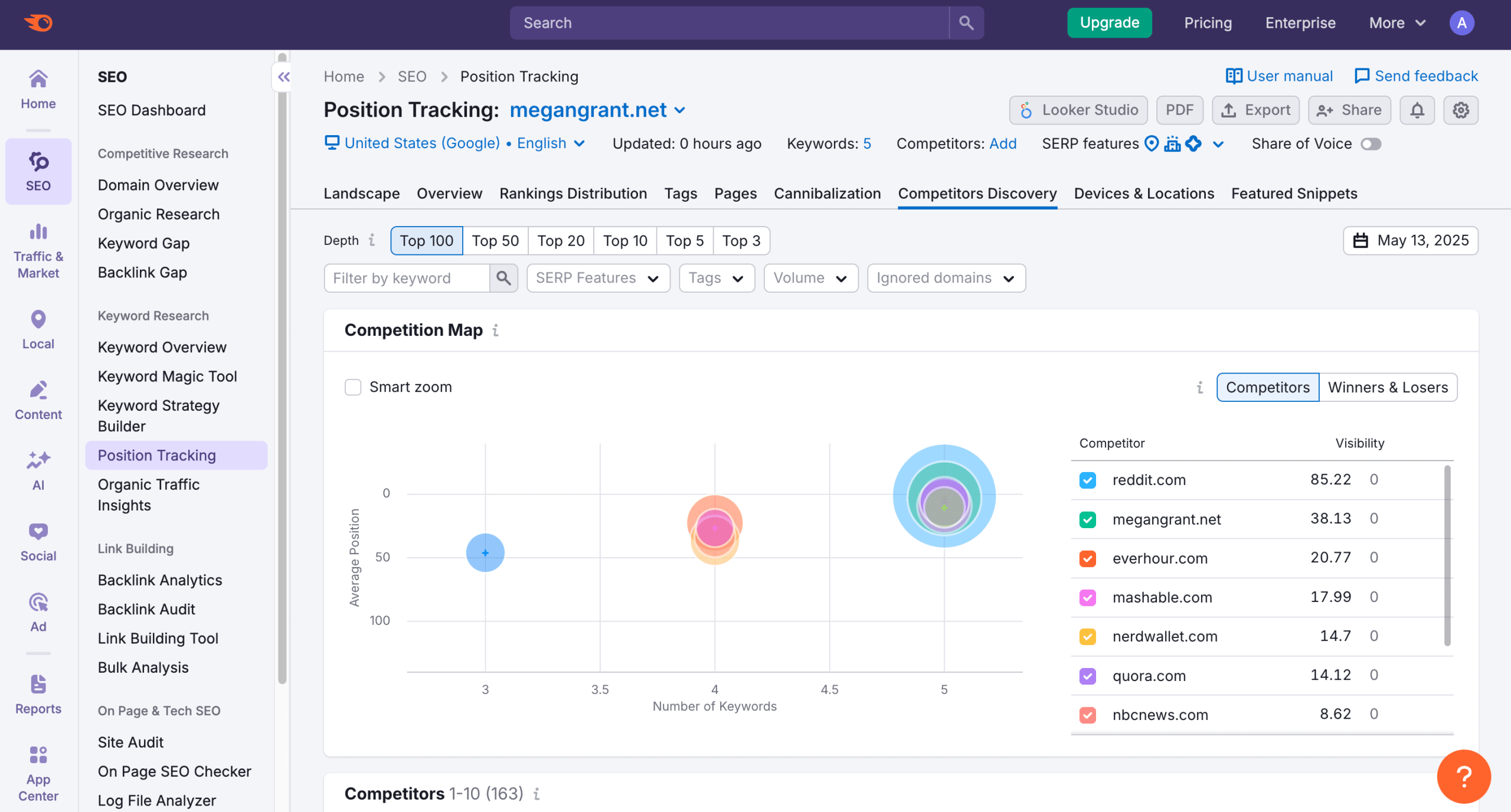The height and width of the screenshot is (812, 1511).
Task: Click the Export button
Action: click(1255, 110)
